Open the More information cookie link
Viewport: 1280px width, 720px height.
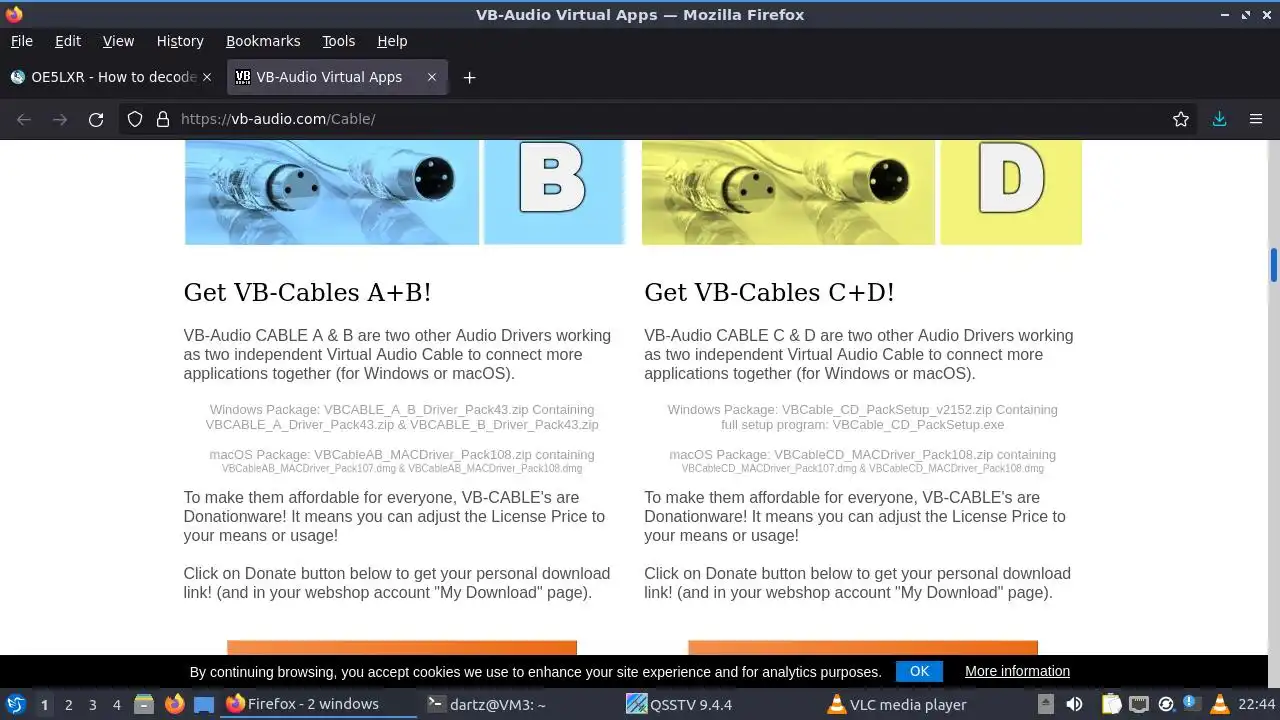pyautogui.click(x=1017, y=671)
